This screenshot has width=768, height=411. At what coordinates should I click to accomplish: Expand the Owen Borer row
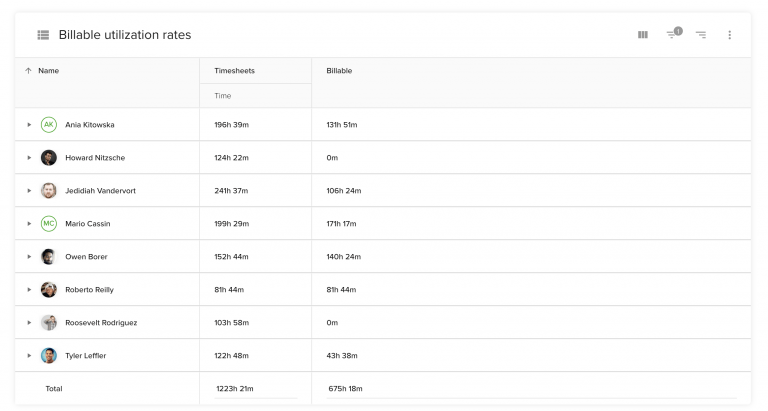[29, 257]
